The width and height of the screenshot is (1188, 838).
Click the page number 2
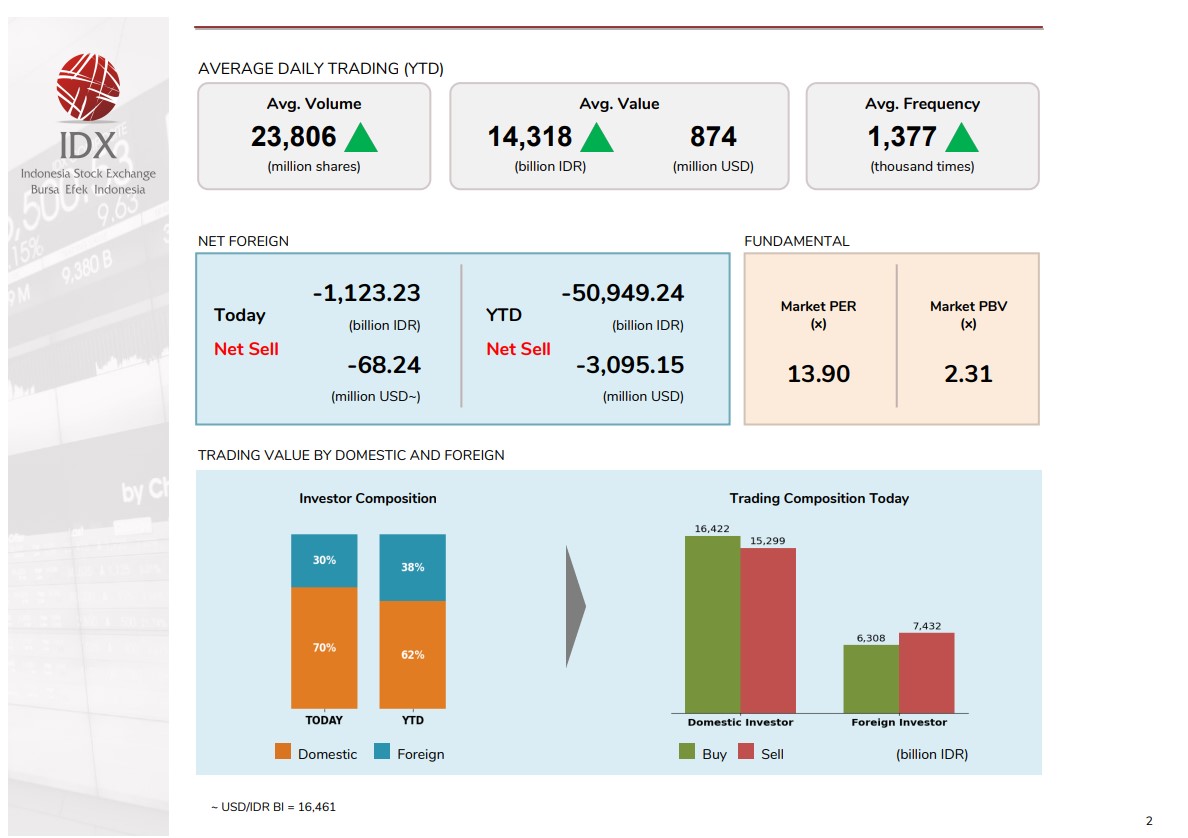1149,821
